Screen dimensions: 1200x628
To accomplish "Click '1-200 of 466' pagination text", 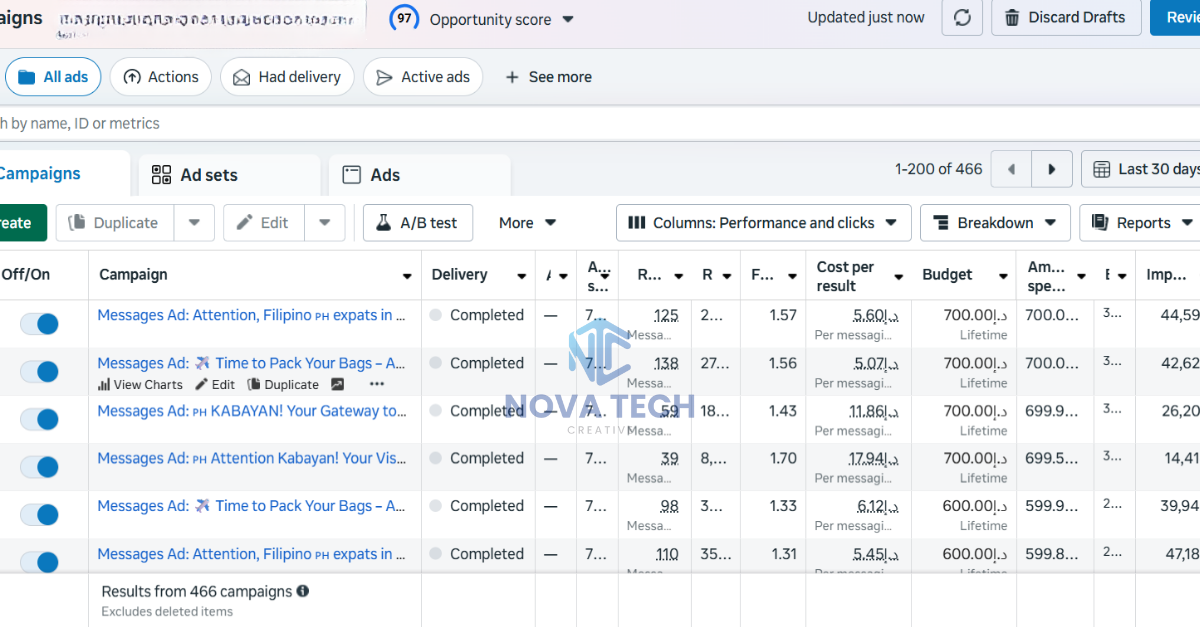I will coord(939,169).
